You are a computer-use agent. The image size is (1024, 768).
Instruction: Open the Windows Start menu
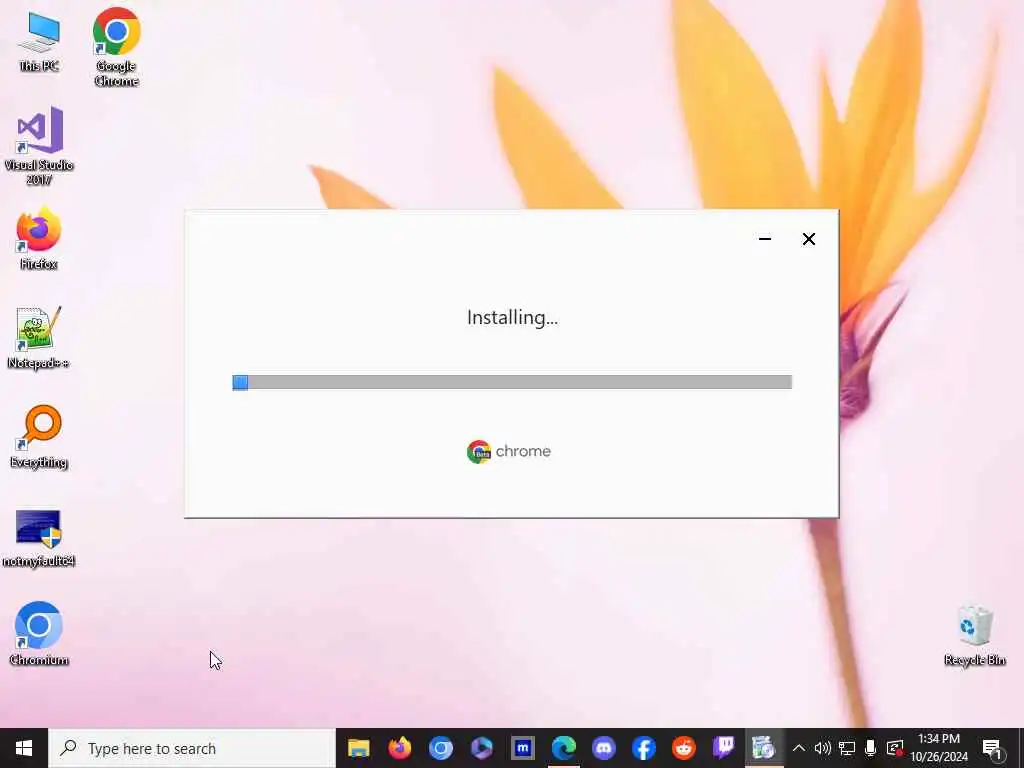tap(24, 748)
